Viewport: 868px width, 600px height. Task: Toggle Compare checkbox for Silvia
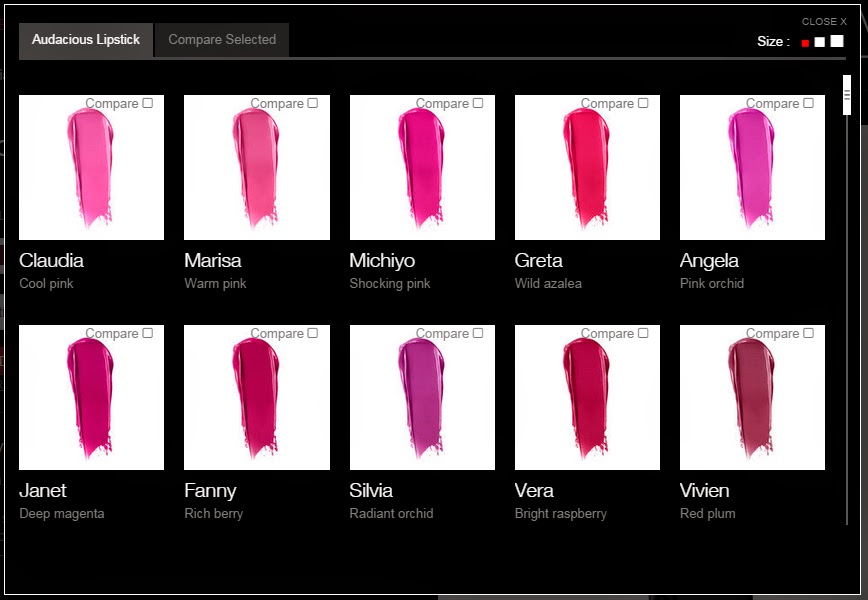click(x=478, y=333)
